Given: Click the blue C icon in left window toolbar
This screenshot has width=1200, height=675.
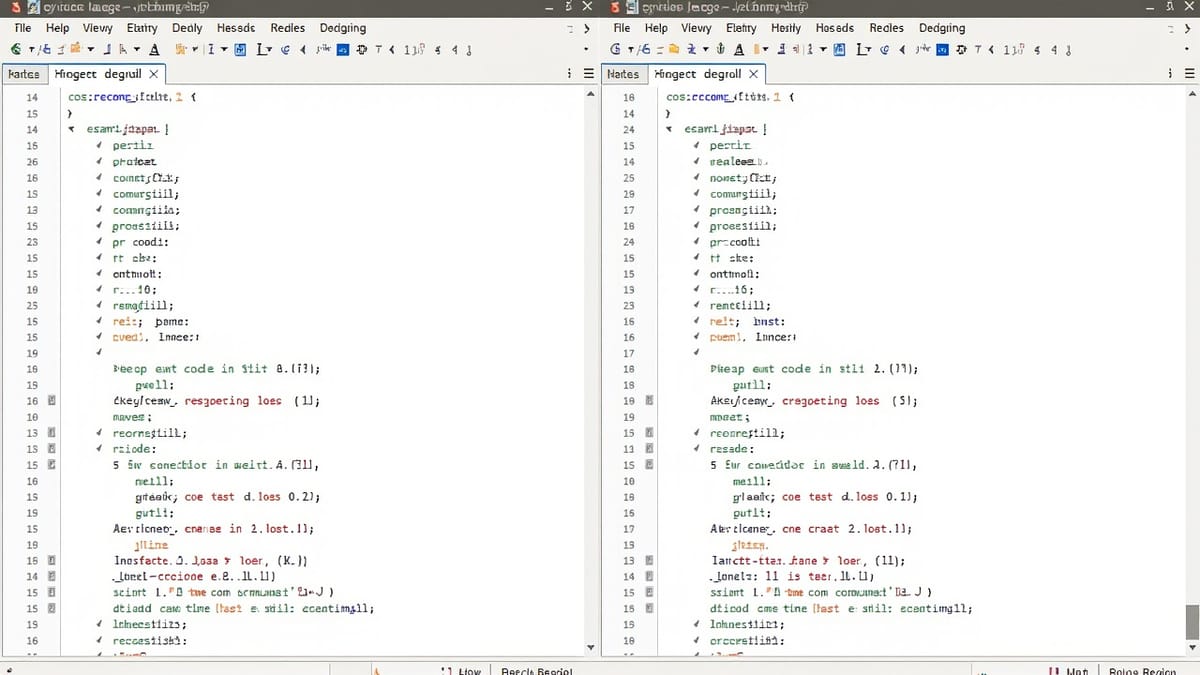Looking at the screenshot, I should point(285,50).
